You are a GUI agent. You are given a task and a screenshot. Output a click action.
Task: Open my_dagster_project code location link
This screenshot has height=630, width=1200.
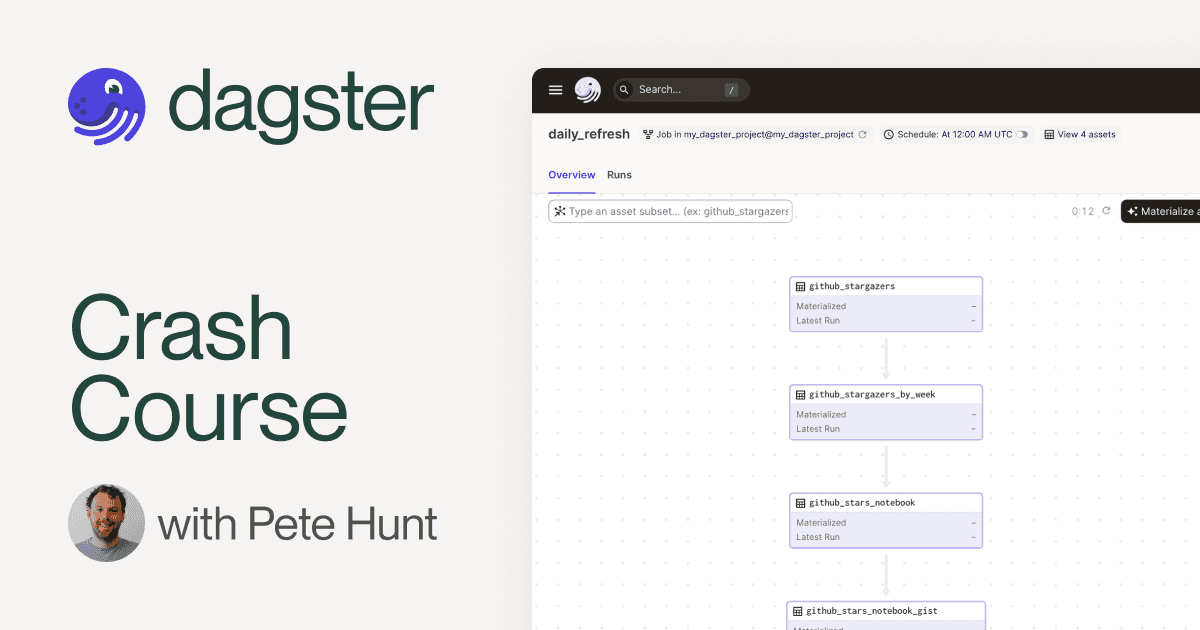tap(769, 134)
